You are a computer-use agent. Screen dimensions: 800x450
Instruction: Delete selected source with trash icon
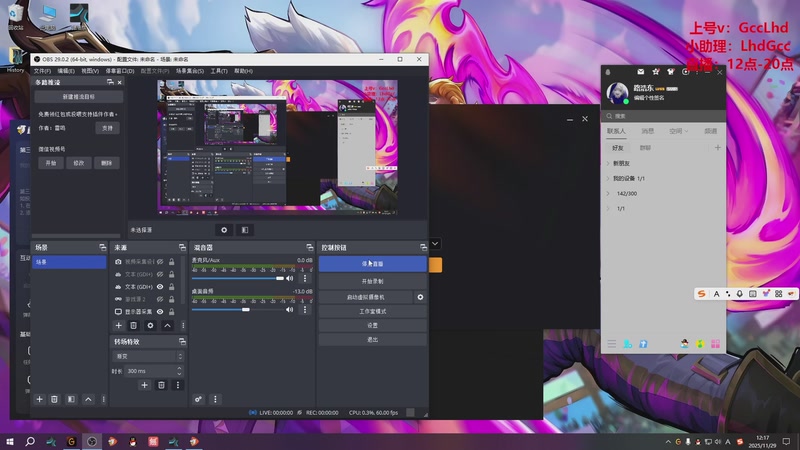tap(133, 326)
